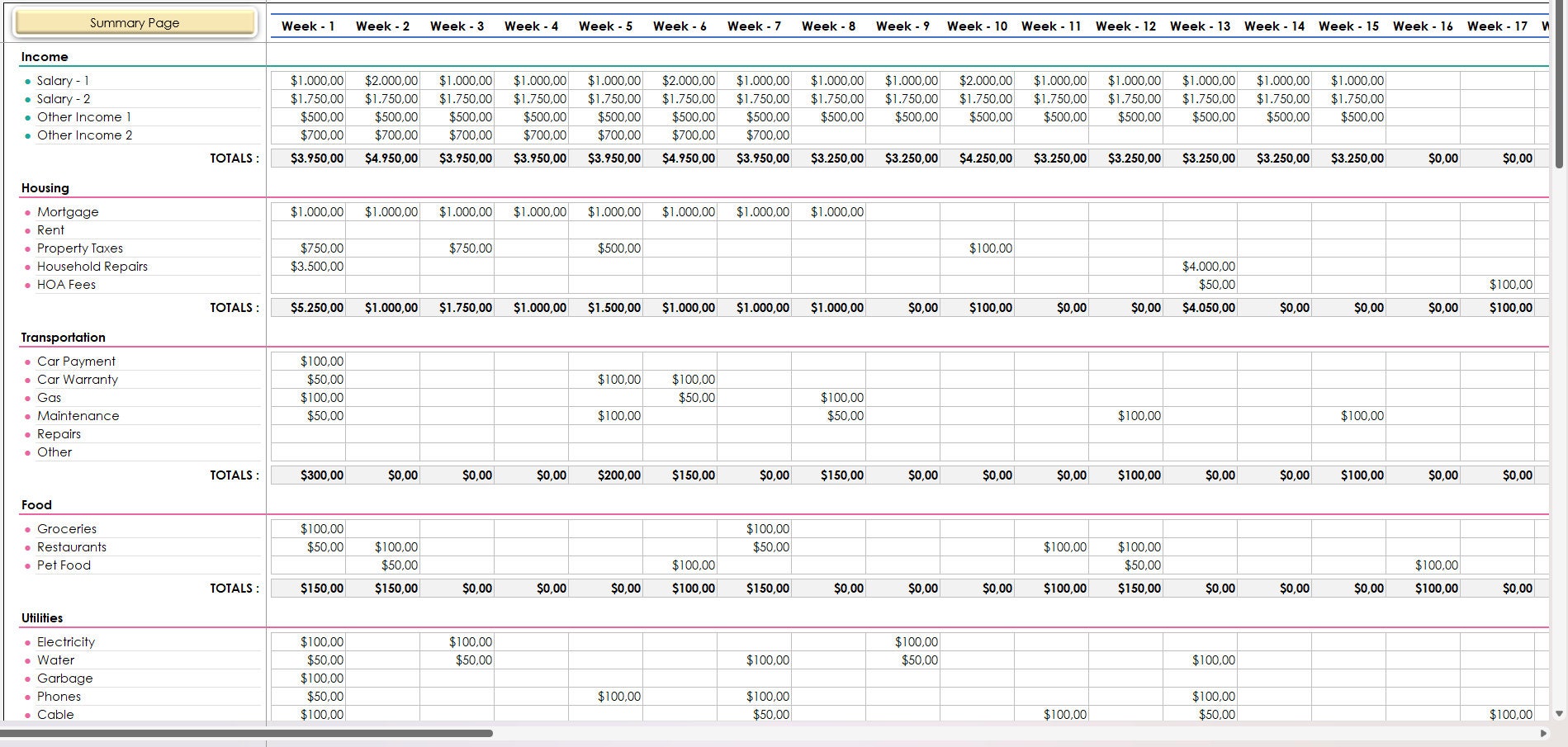The height and width of the screenshot is (747, 1568).
Task: Open the Summary Page button
Action: click(135, 22)
